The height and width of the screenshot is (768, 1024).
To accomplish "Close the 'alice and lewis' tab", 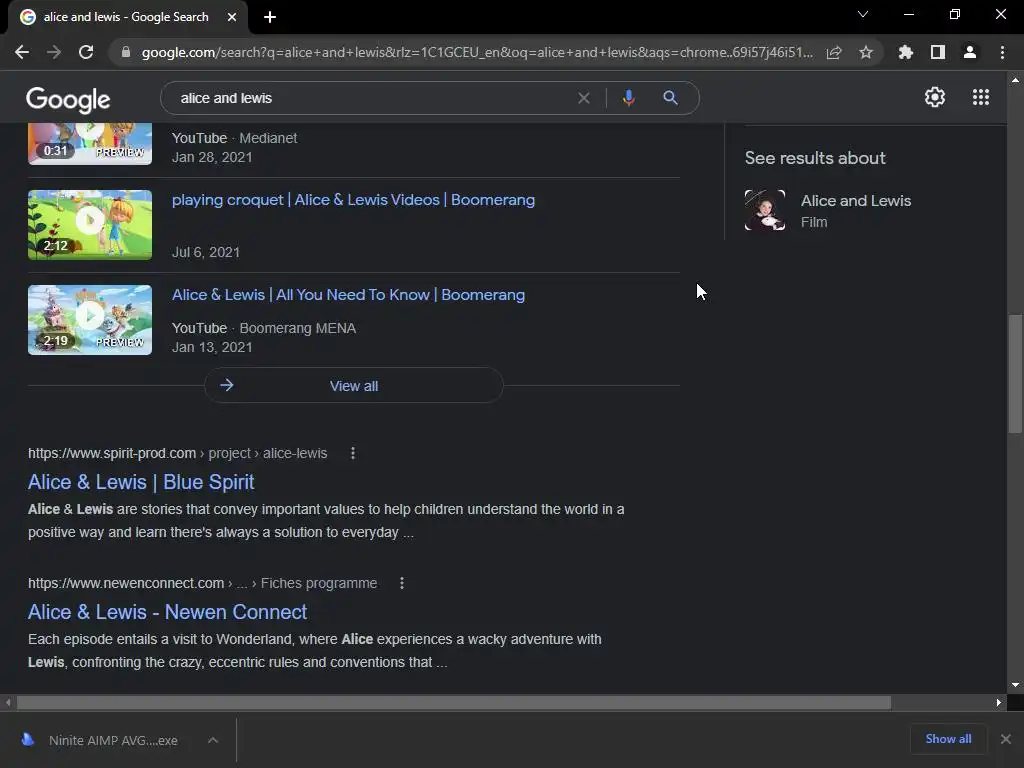I will (232, 17).
